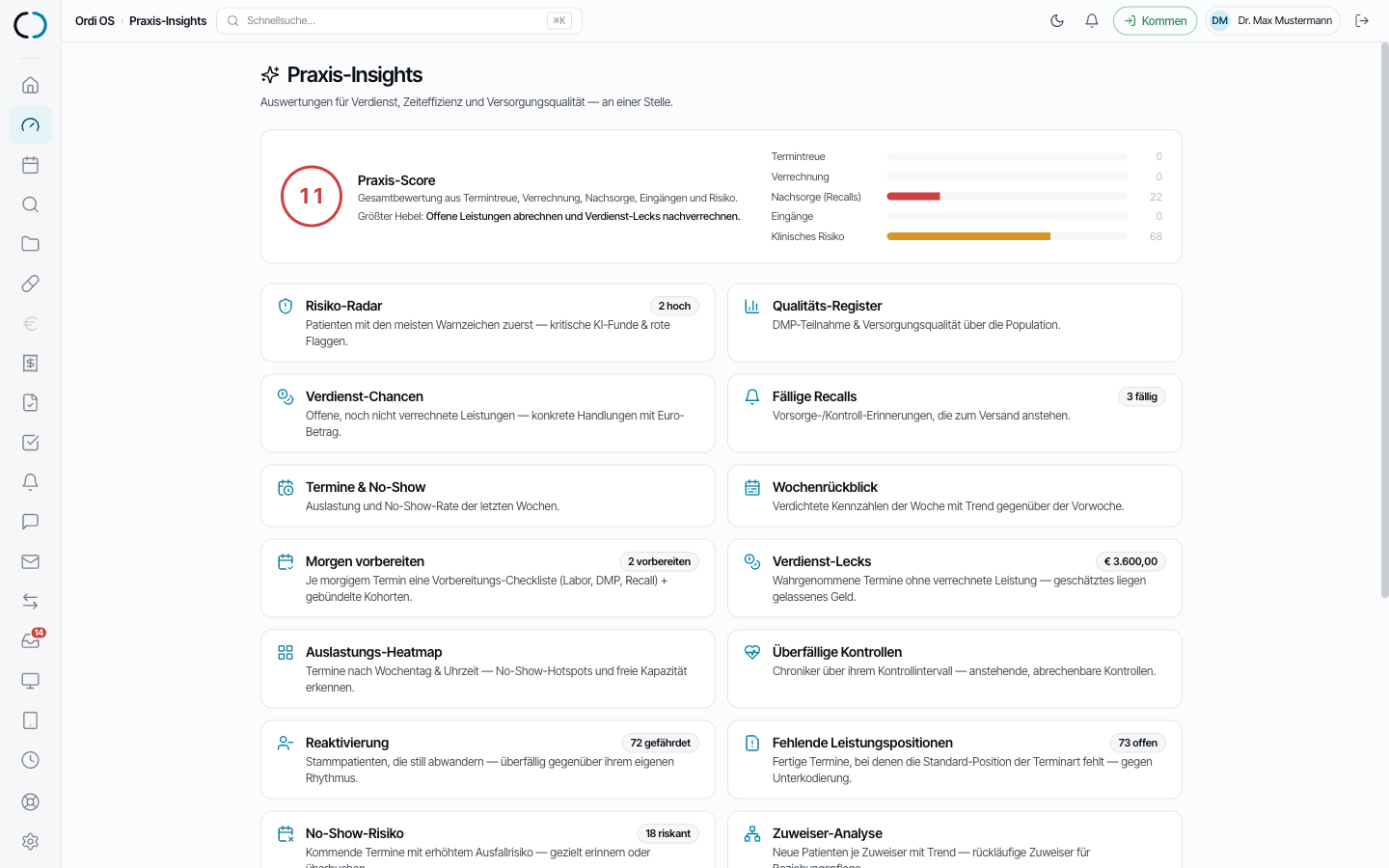1389x868 pixels.
Task: Open the pill medication sidebar icon
Action: (30, 284)
